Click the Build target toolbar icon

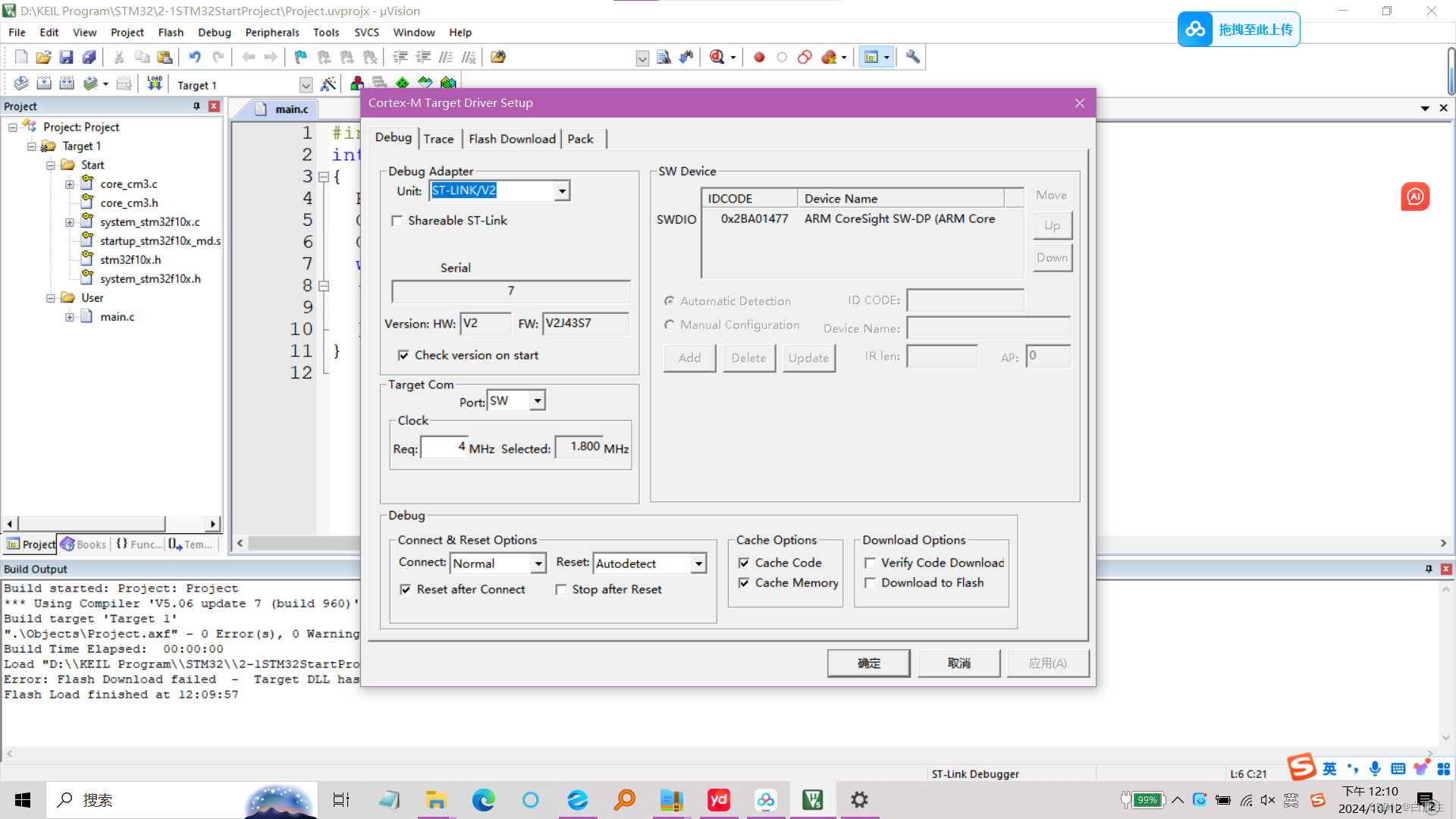coord(44,83)
